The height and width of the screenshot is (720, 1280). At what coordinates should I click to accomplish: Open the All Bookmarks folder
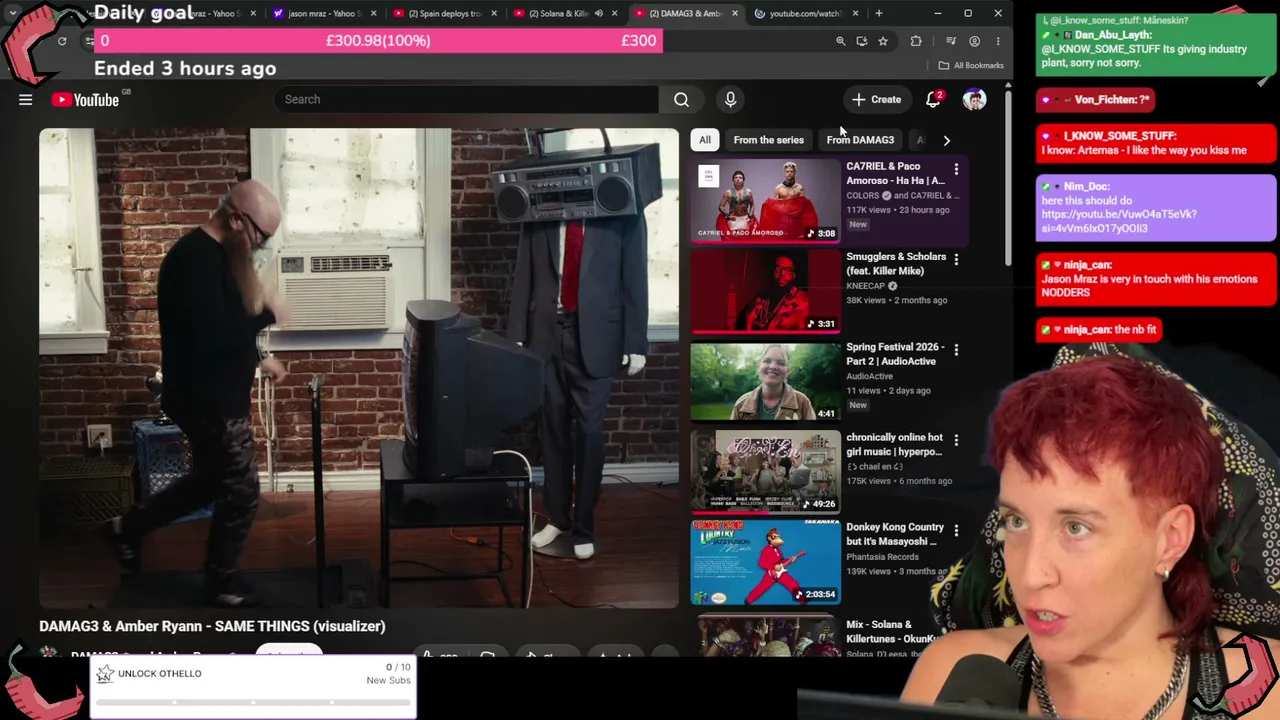coord(971,65)
